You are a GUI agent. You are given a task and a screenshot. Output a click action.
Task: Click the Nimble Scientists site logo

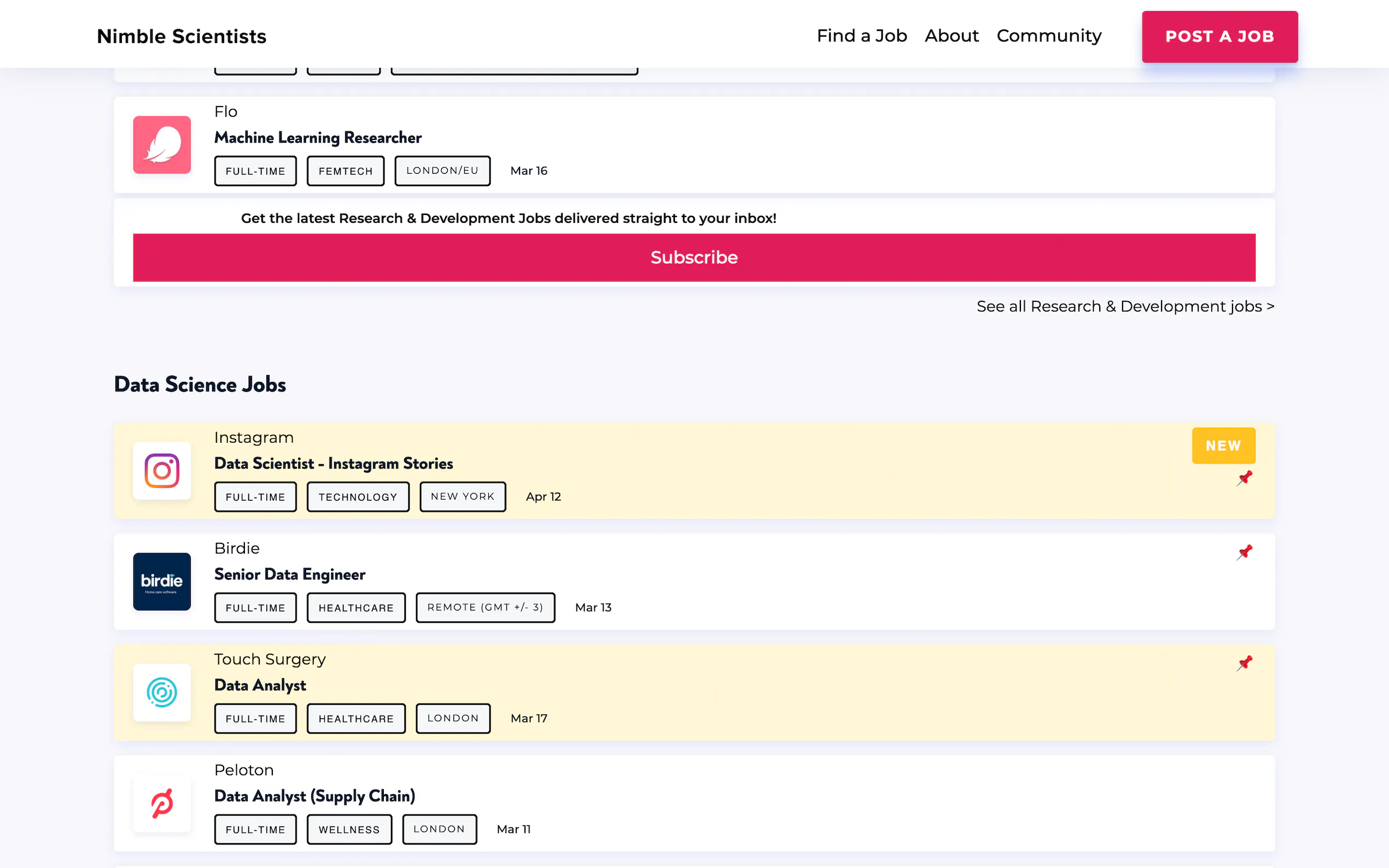(182, 36)
